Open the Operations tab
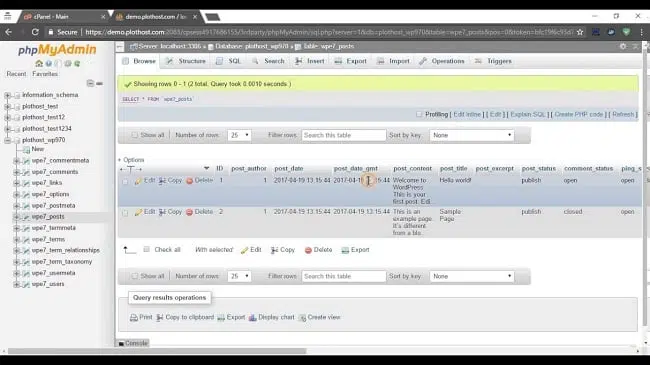This screenshot has height=365, width=650. 442,61
